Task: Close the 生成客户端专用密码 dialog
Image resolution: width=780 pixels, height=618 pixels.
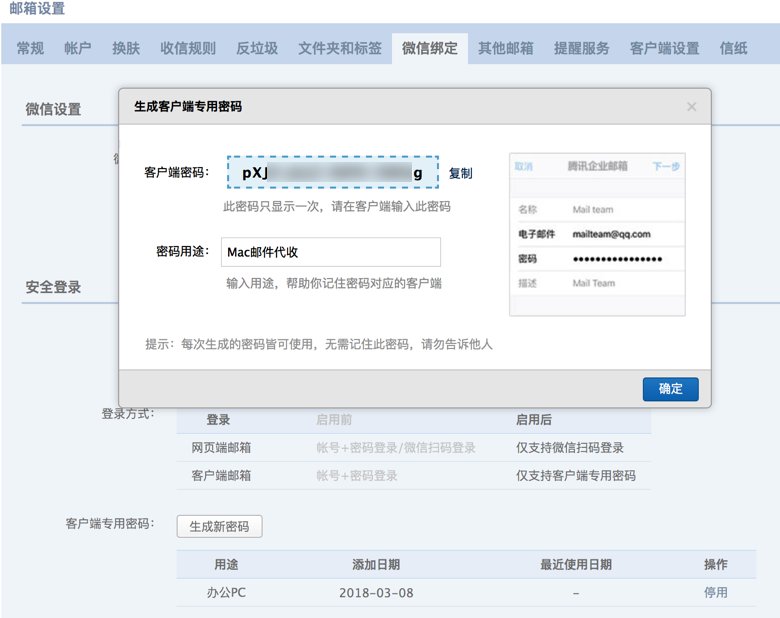Action: (691, 106)
